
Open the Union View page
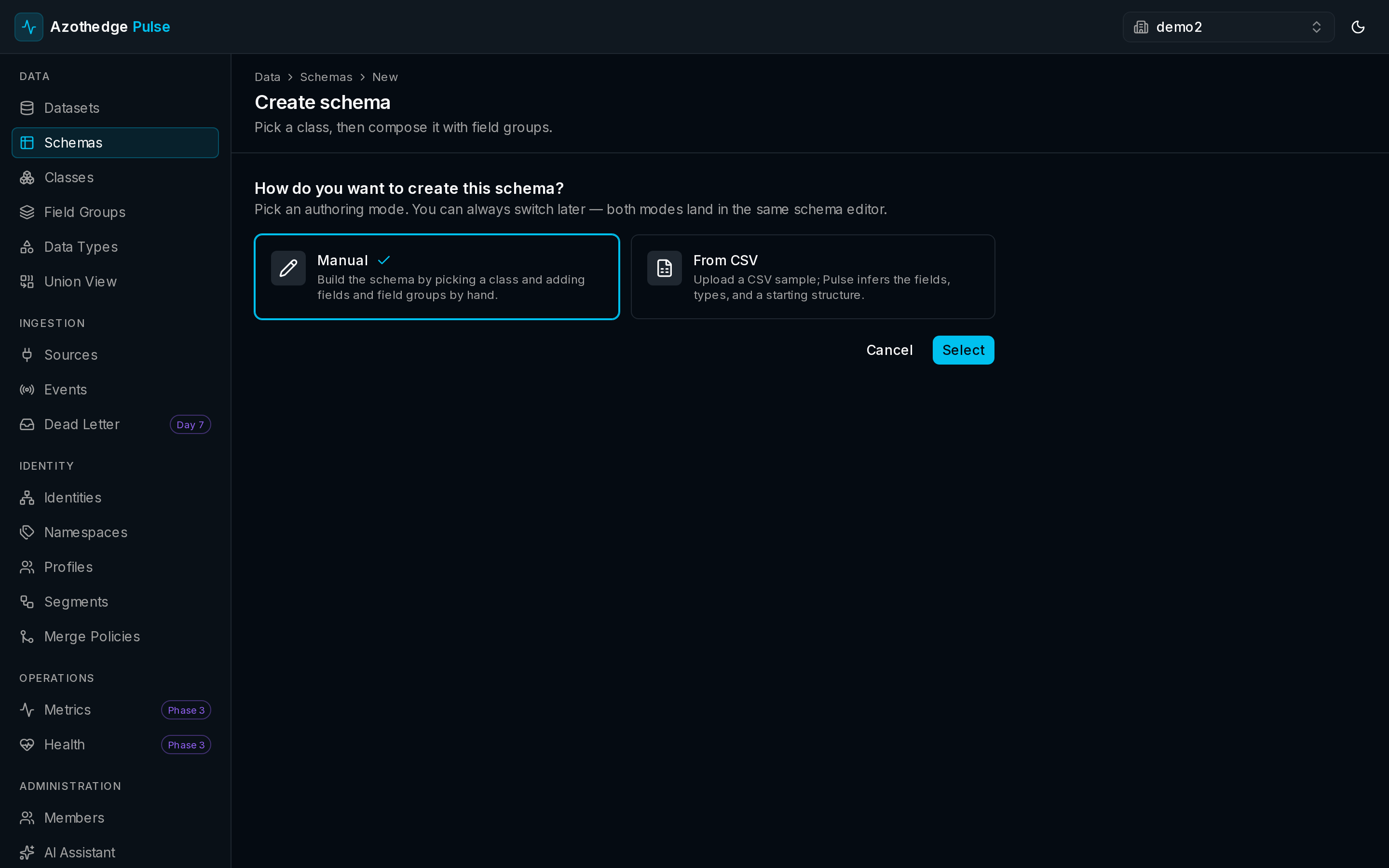pos(115,282)
